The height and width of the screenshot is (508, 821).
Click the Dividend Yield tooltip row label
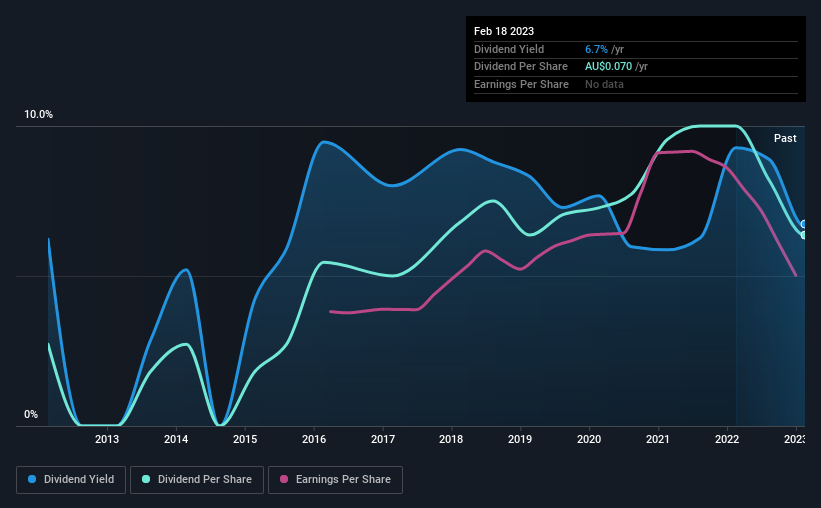[509, 49]
